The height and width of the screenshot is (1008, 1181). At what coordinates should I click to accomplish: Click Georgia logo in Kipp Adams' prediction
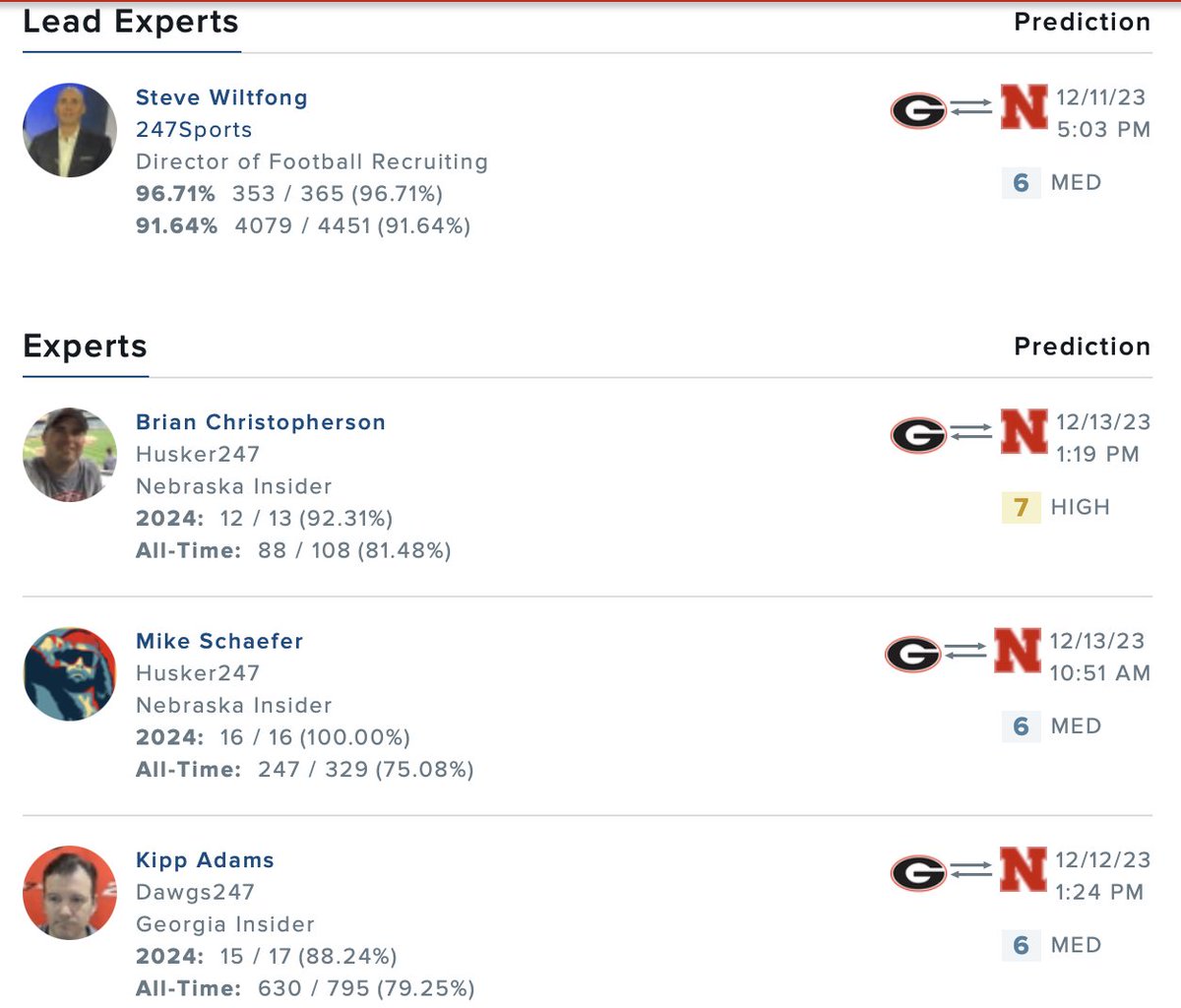tap(918, 873)
